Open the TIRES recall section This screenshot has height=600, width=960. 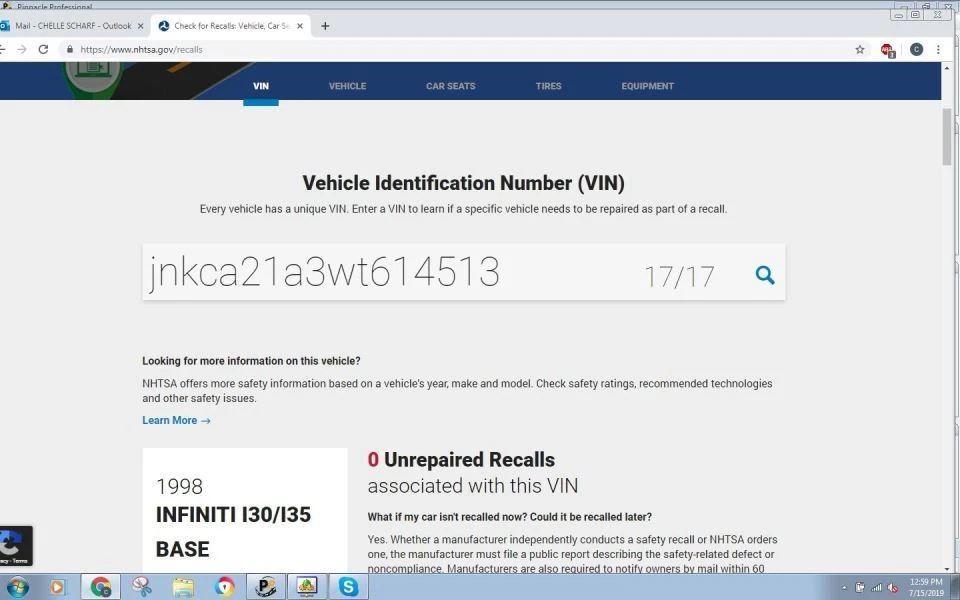[x=548, y=86]
